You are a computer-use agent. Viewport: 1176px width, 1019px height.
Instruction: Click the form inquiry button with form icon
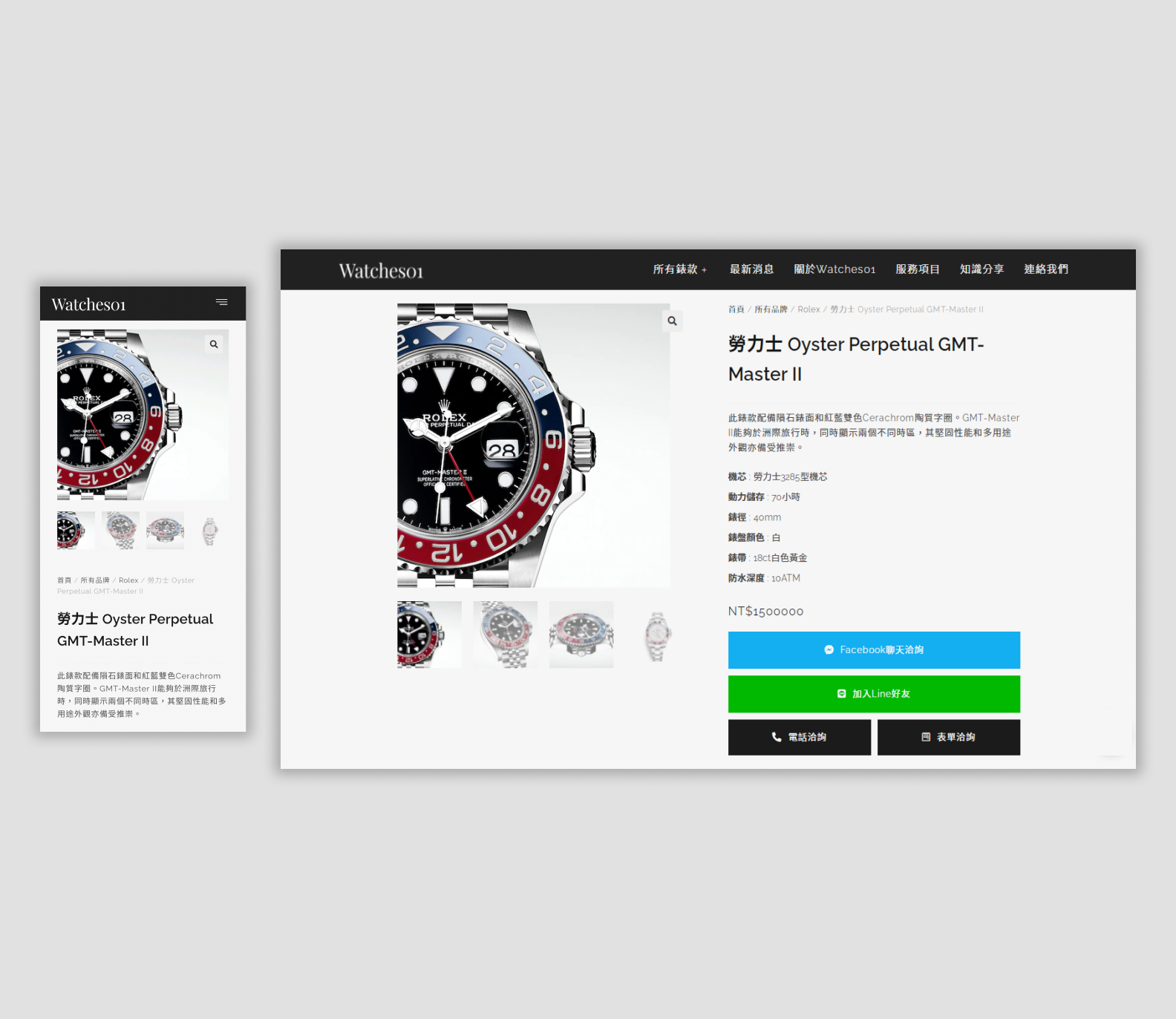[x=949, y=737]
